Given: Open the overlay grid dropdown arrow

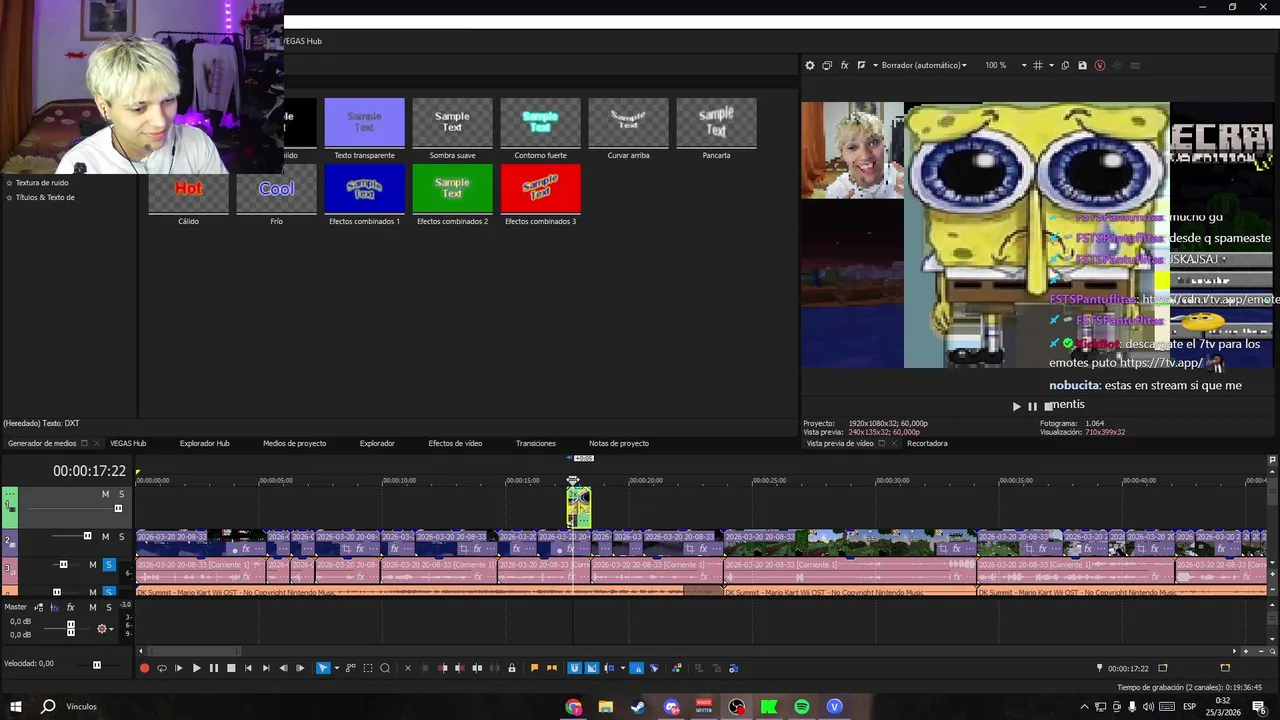Looking at the screenshot, I should (1051, 65).
